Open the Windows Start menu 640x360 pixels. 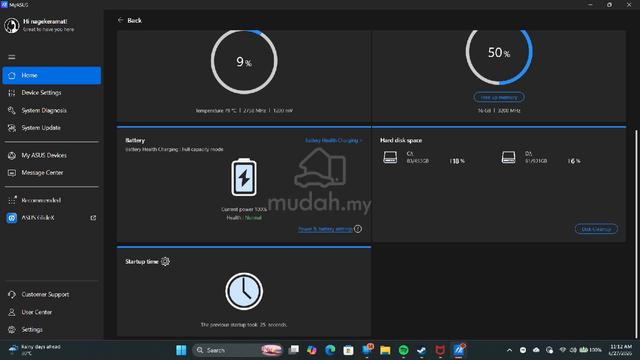[181, 350]
